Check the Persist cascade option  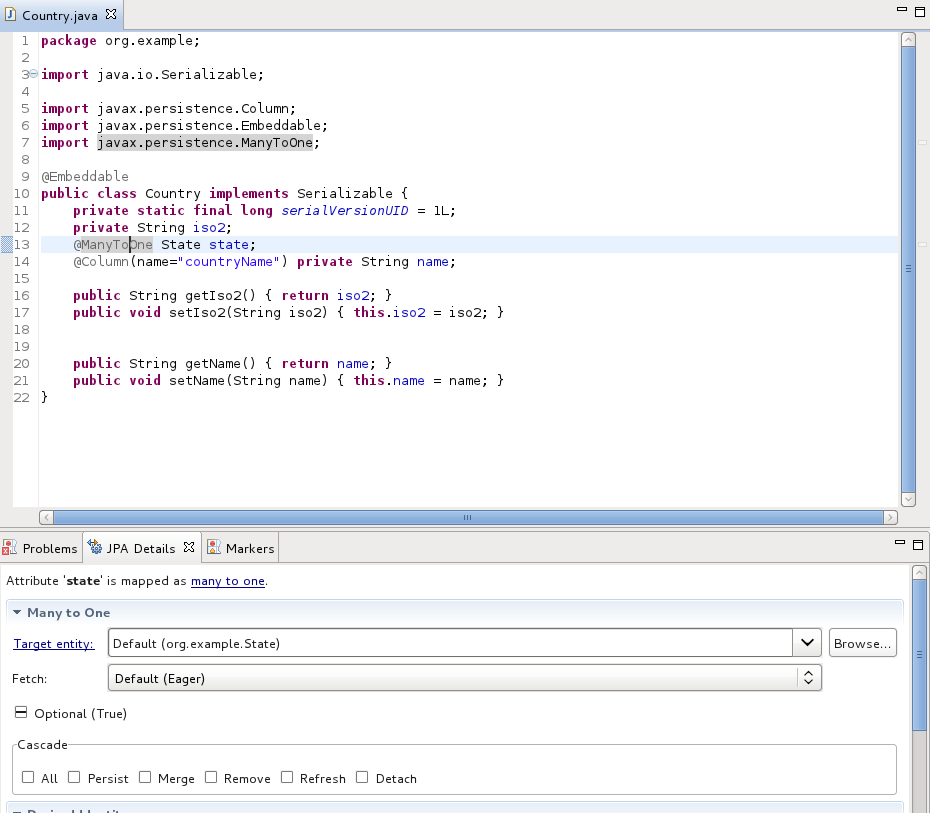click(73, 776)
